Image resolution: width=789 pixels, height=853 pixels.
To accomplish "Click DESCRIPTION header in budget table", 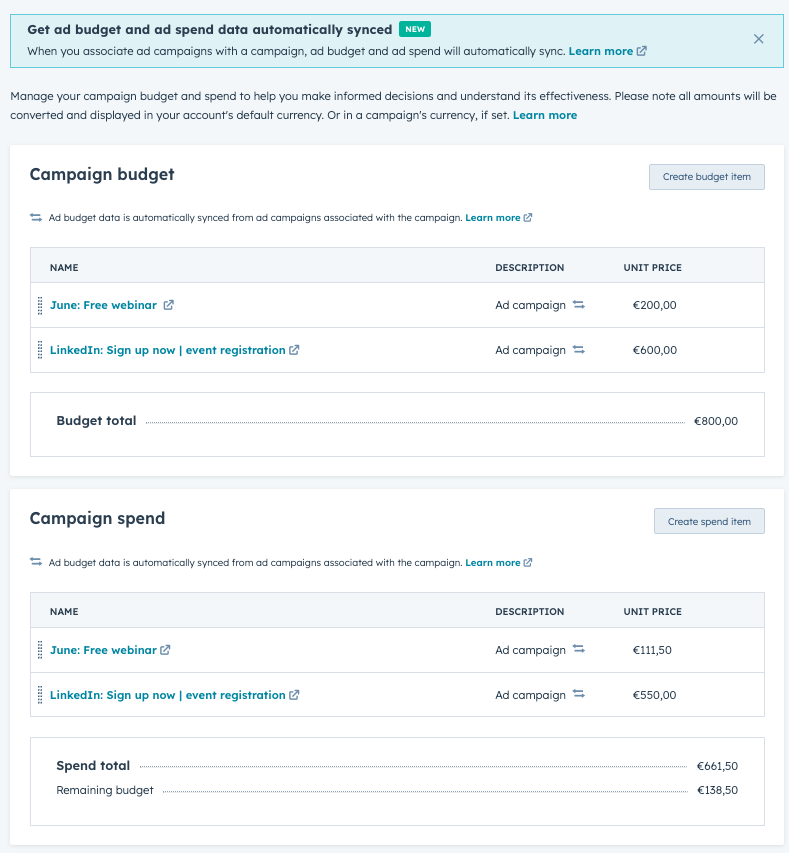I will point(529,268).
